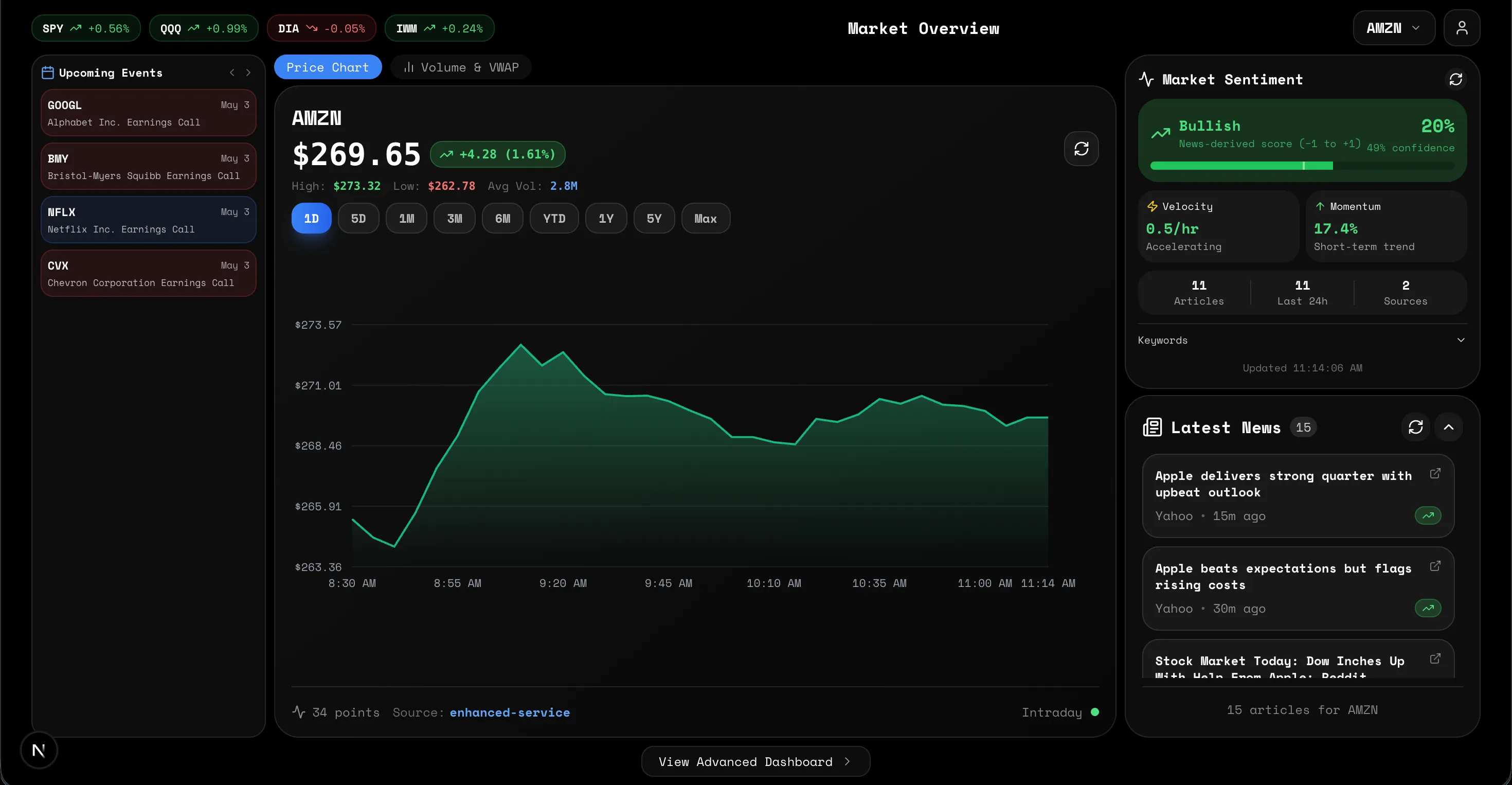
Task: Open the AMZN ticker dropdown
Action: [x=1394, y=28]
